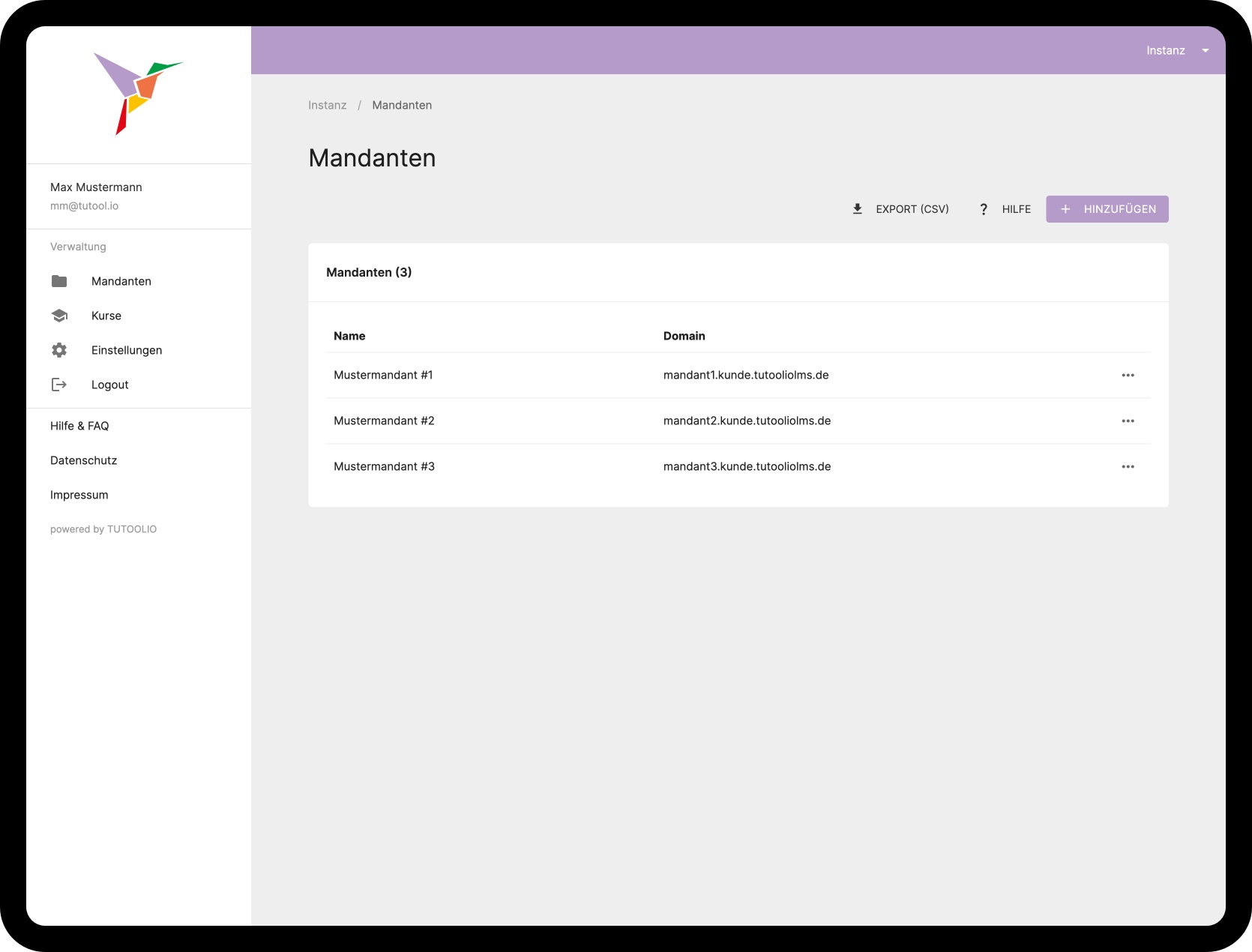This screenshot has width=1252, height=952.
Task: Open the Instanz dropdown in header
Action: [x=1176, y=50]
